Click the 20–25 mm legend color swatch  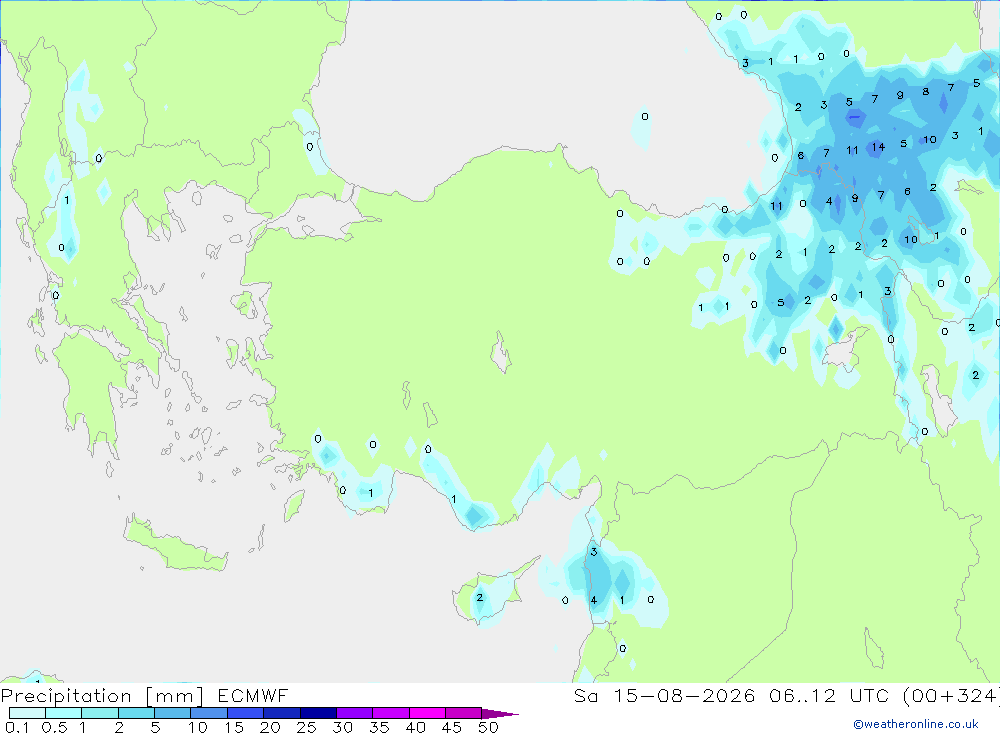pos(282,713)
